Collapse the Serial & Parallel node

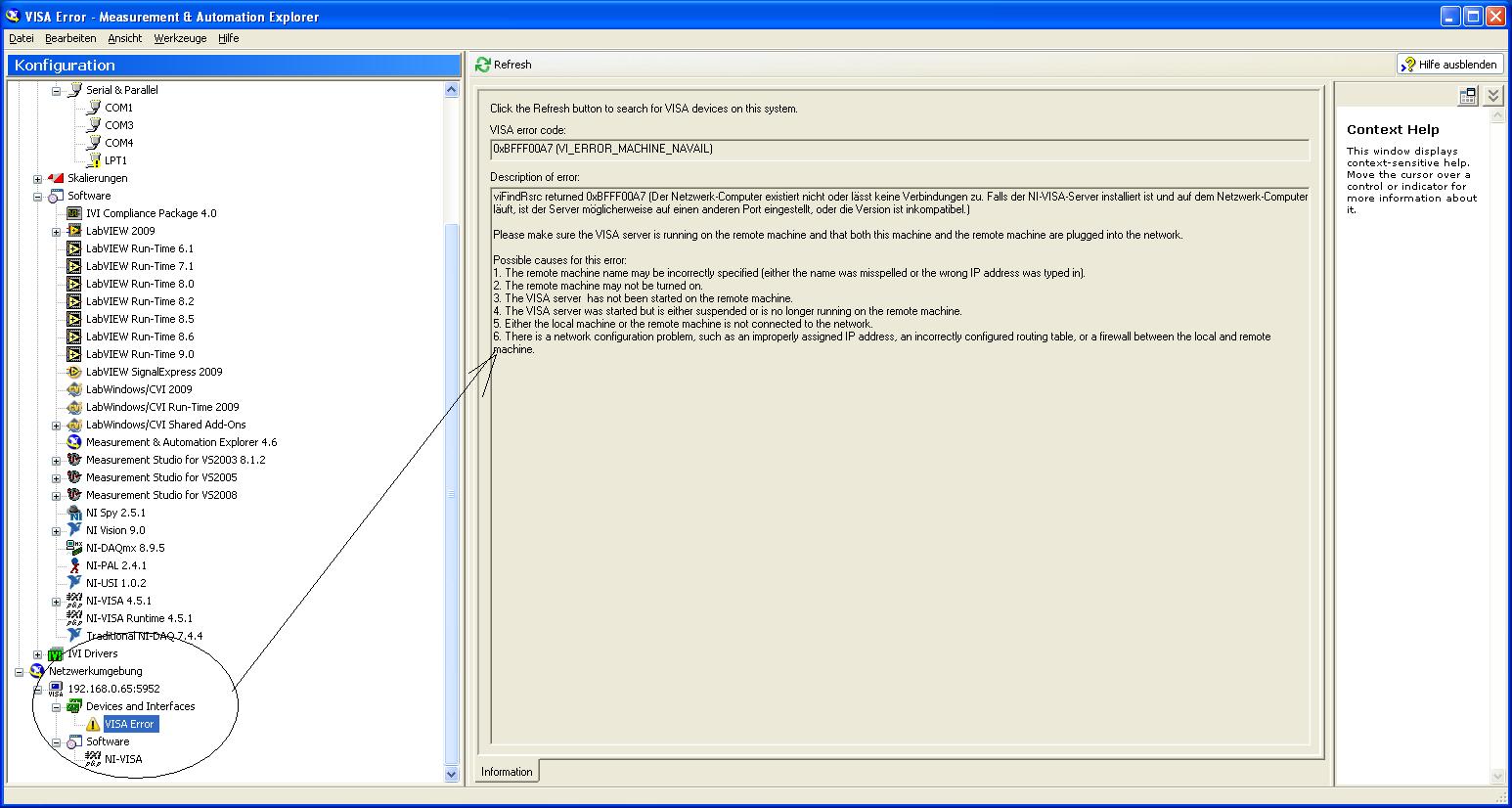click(56, 91)
